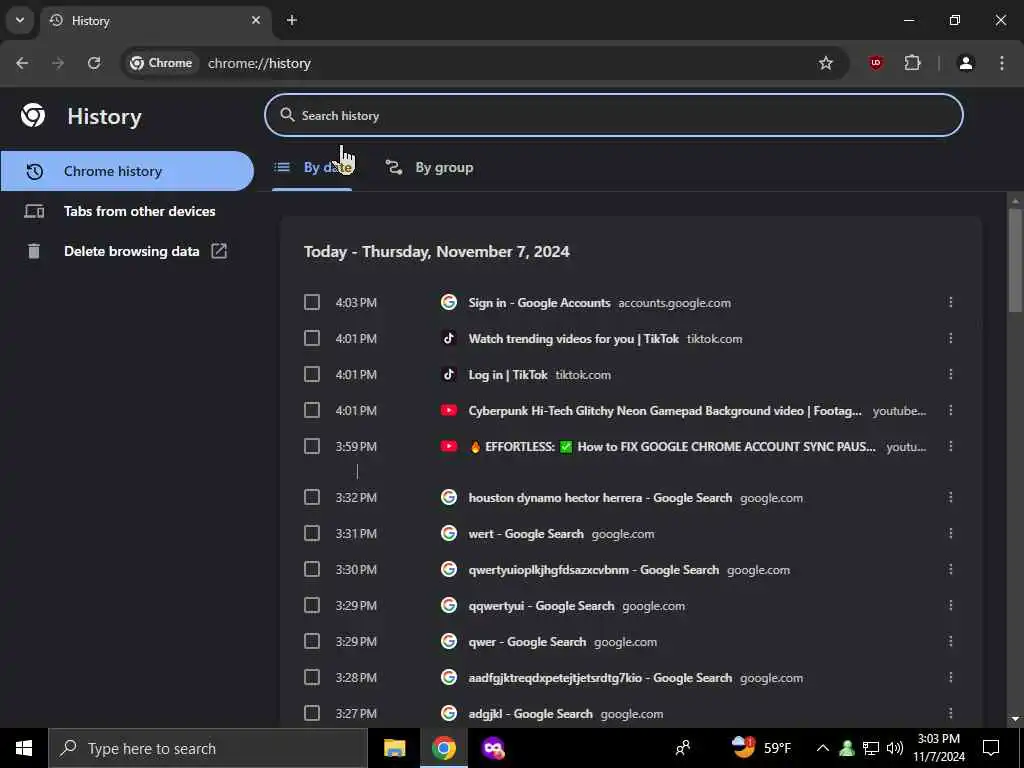Open Tabs from other devices
This screenshot has height=768, width=1024.
coord(127,211)
